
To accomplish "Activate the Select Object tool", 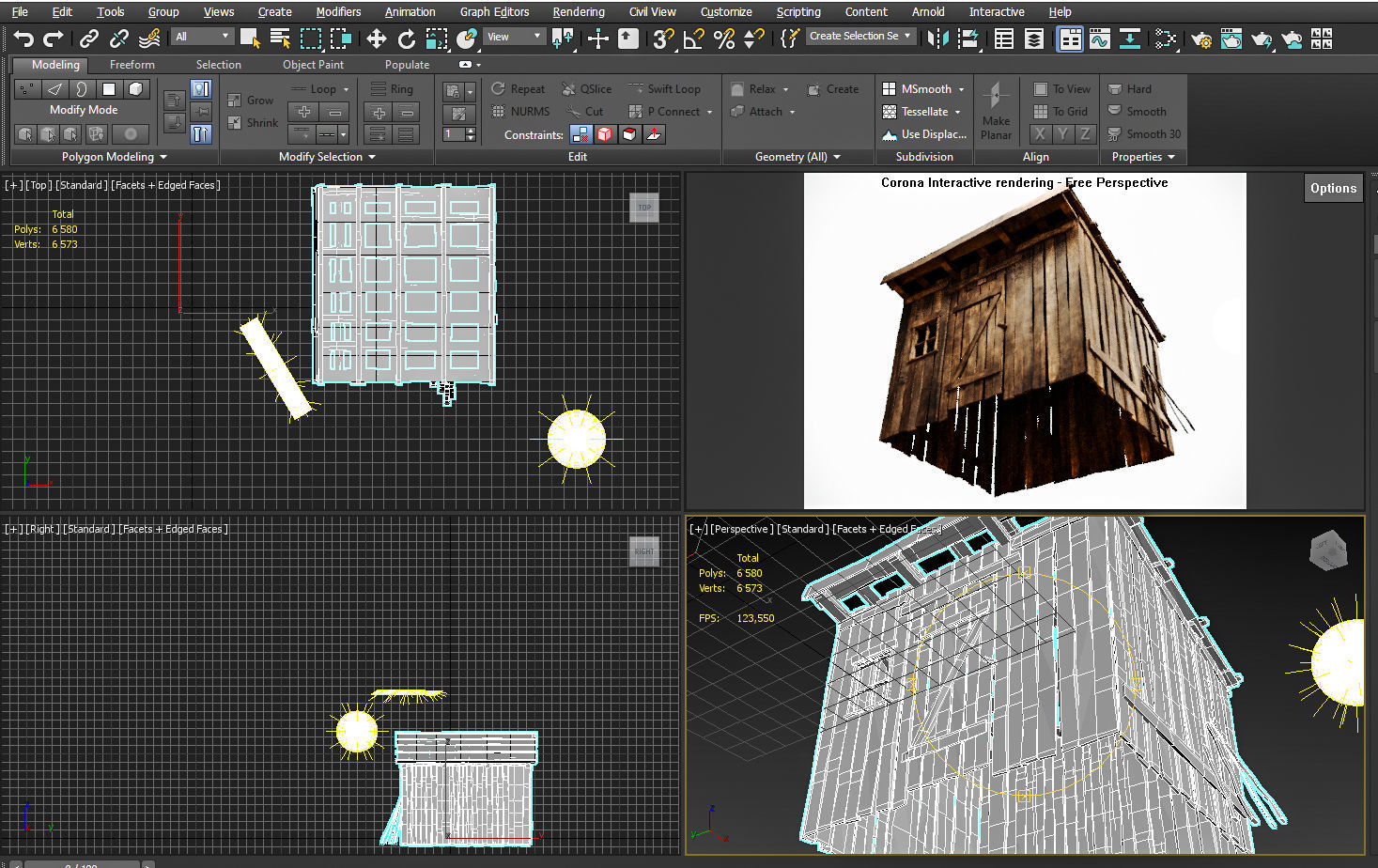I will click(x=250, y=39).
